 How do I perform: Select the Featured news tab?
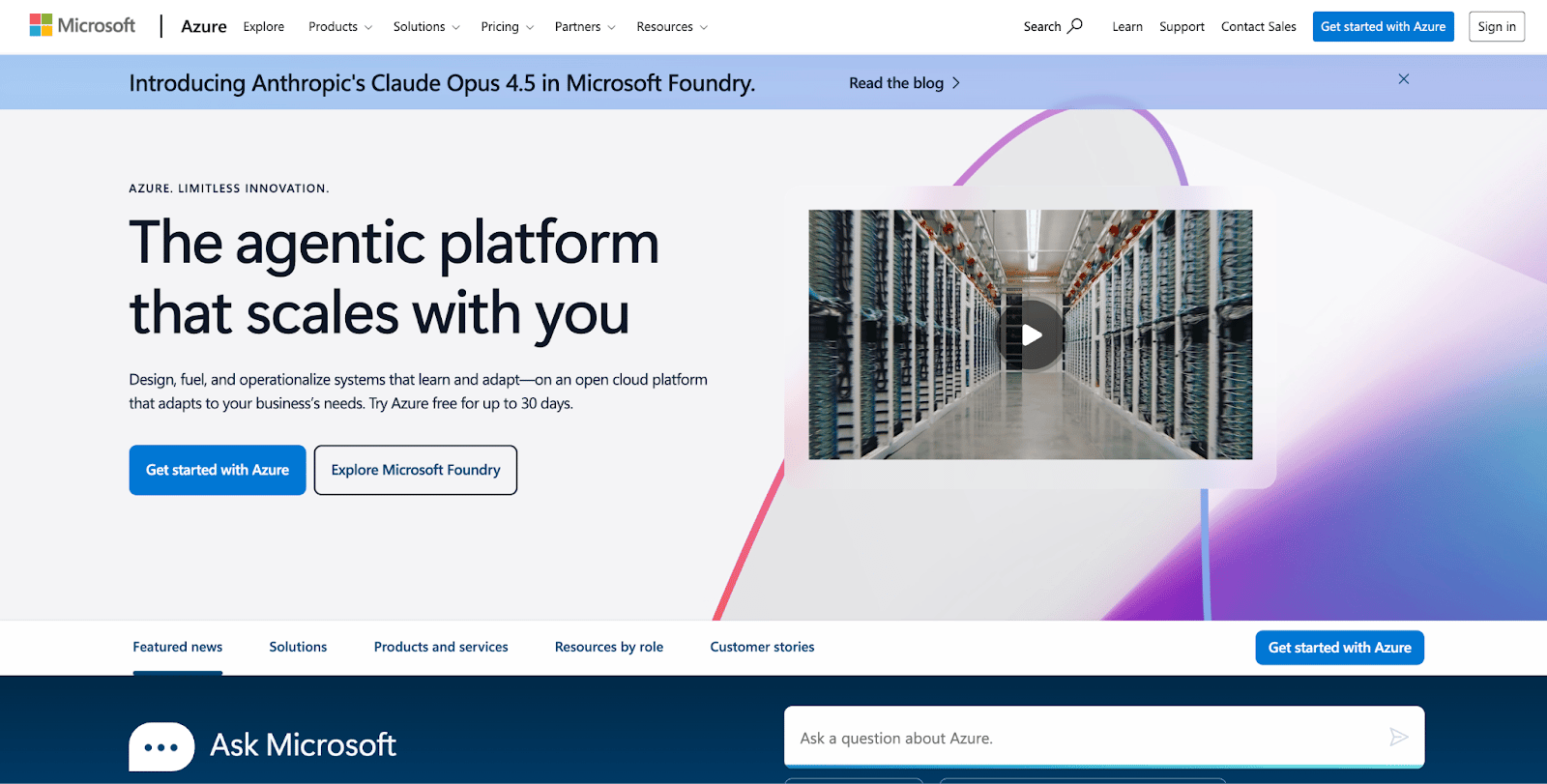[x=178, y=647]
